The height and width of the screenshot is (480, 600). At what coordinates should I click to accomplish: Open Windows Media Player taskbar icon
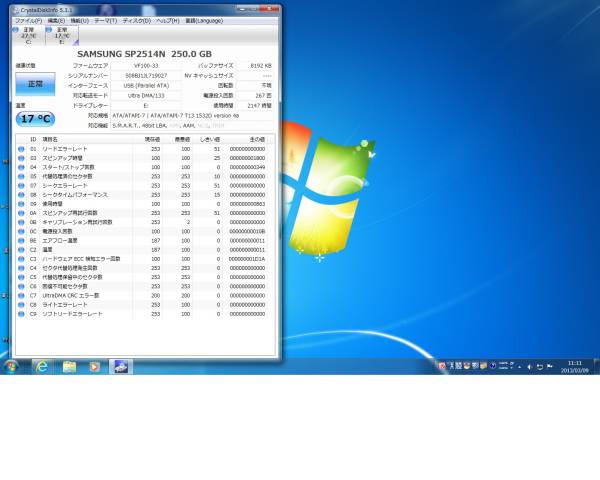click(95, 367)
